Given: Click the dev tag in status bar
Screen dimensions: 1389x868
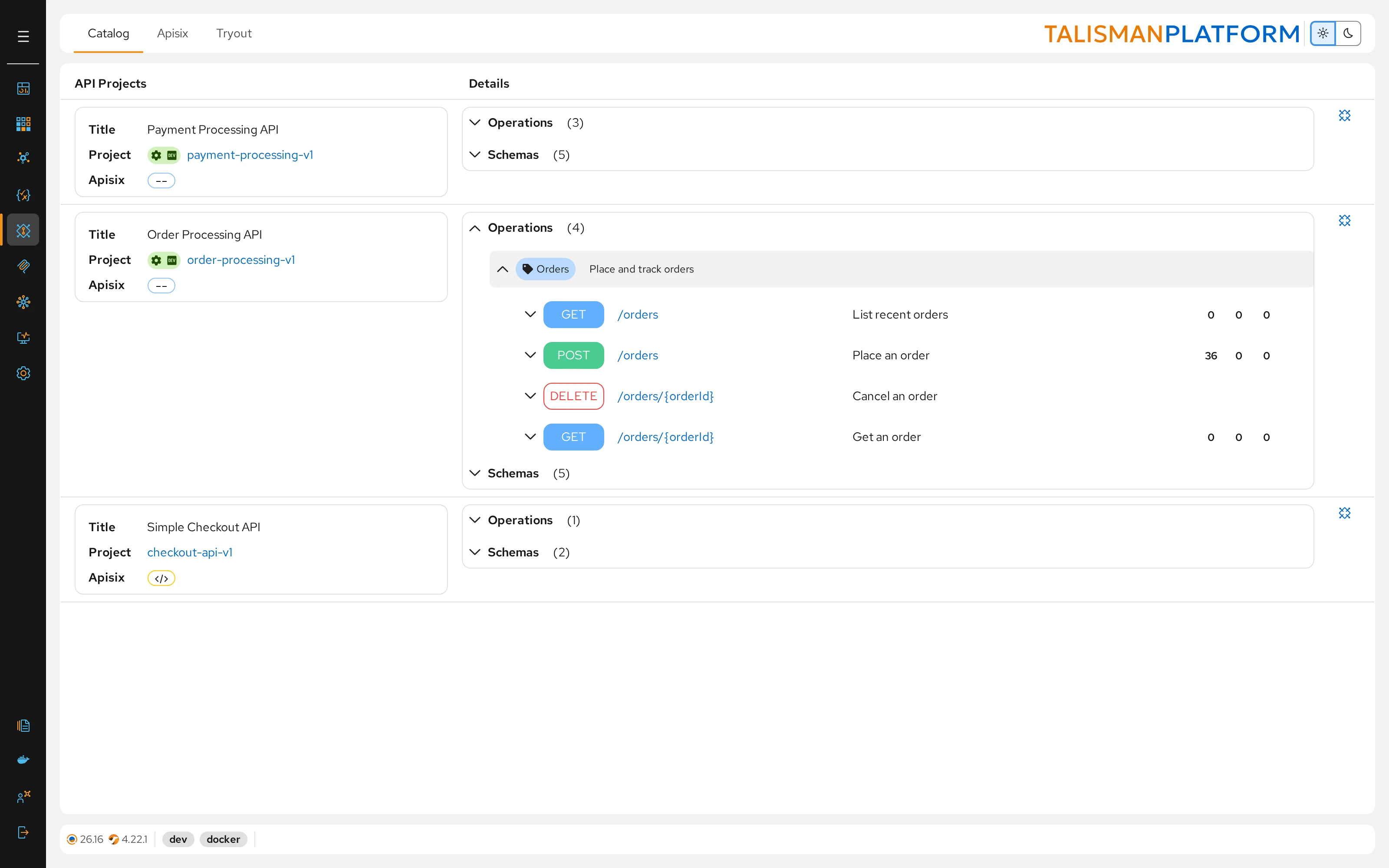Looking at the screenshot, I should tap(178, 839).
